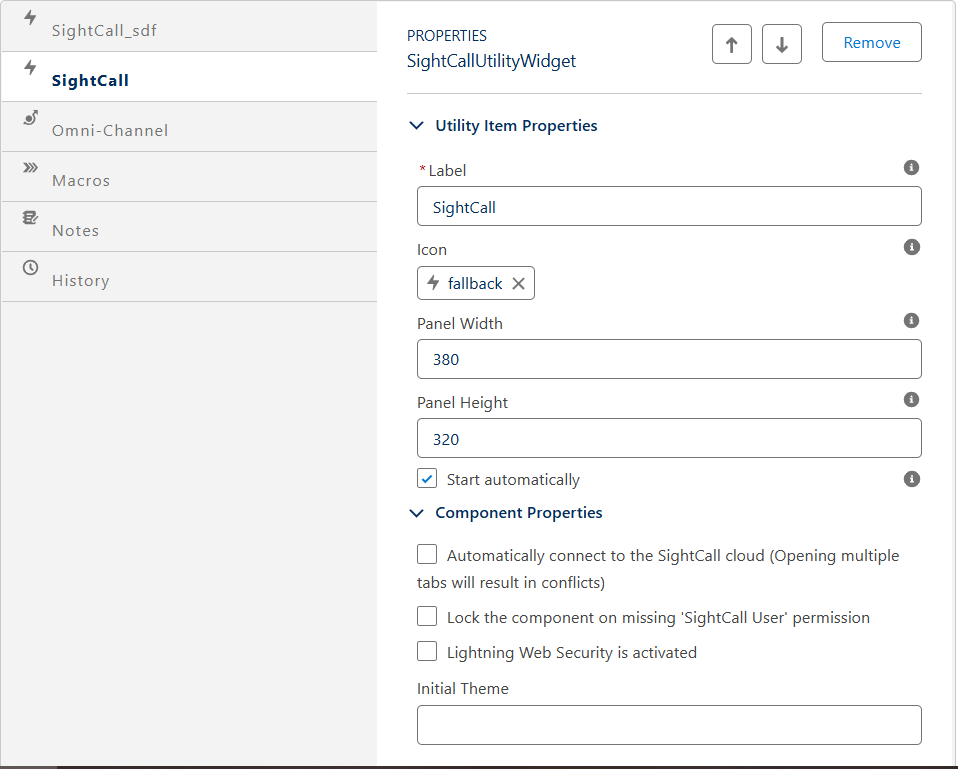Click the SightCallUtilityWidget component name
The width and height of the screenshot is (958, 769).
[x=491, y=61]
